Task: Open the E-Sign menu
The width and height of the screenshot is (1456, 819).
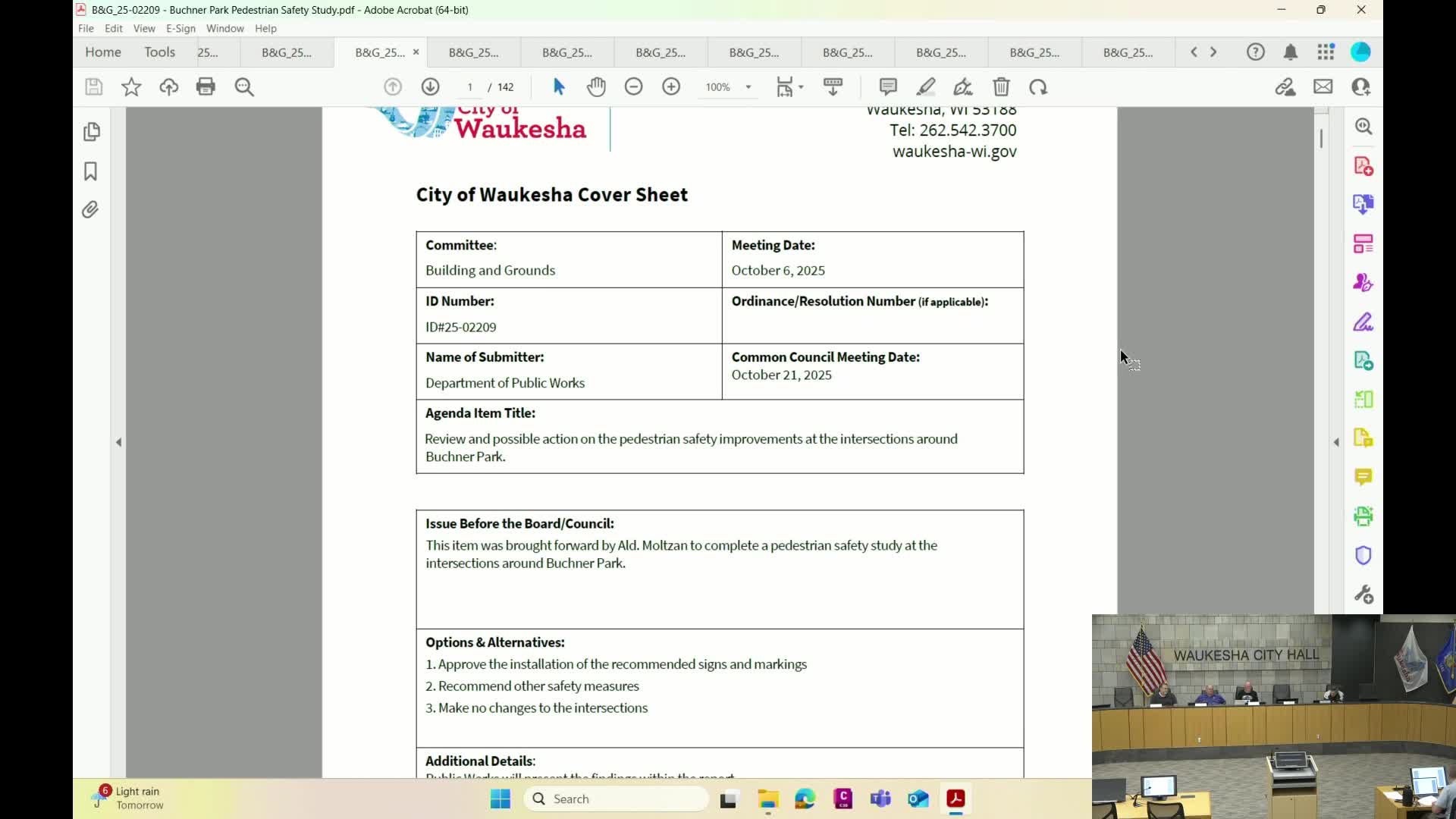Action: pos(180,28)
